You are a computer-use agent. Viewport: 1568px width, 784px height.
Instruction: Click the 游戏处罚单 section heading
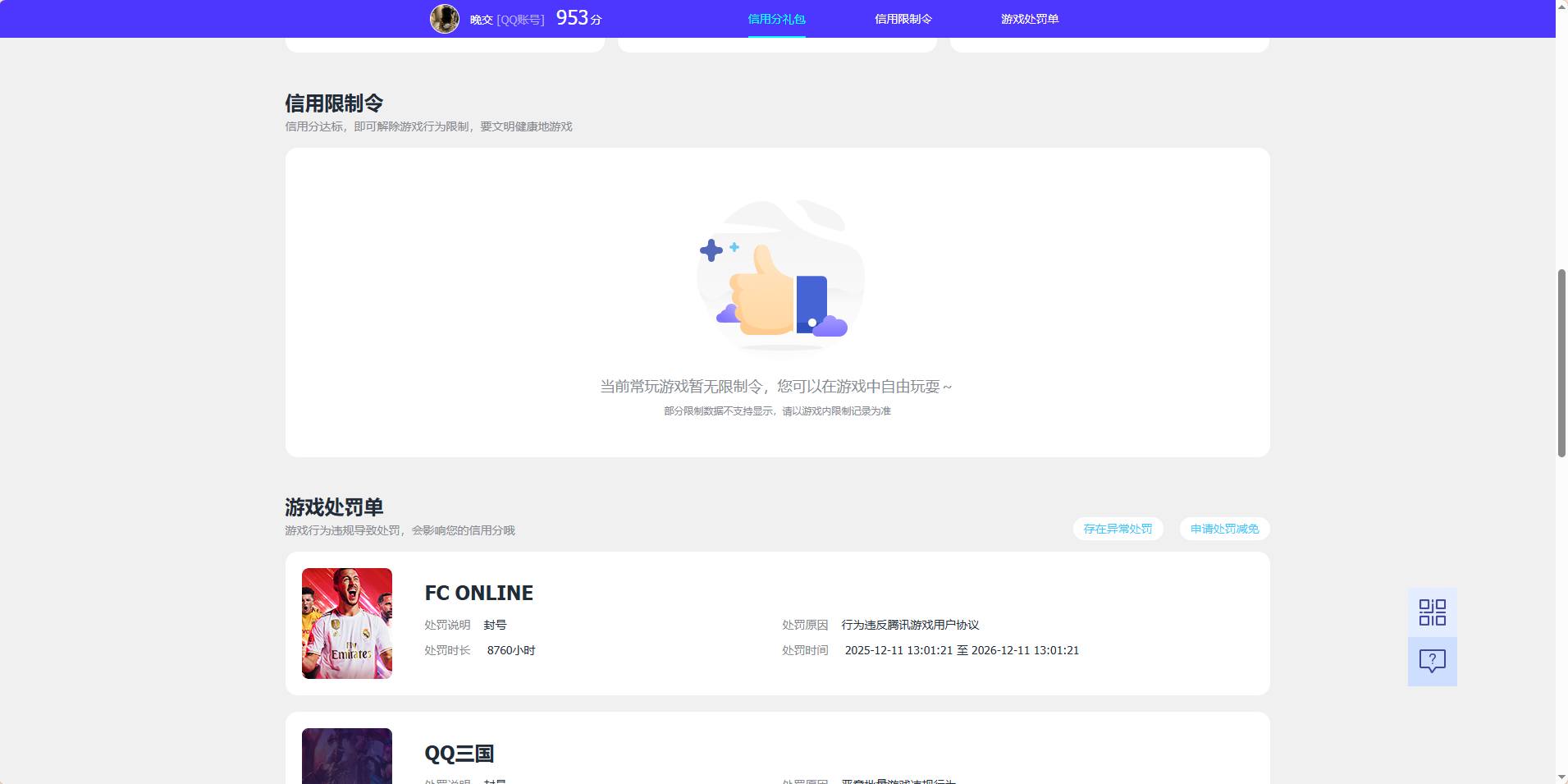tap(334, 507)
